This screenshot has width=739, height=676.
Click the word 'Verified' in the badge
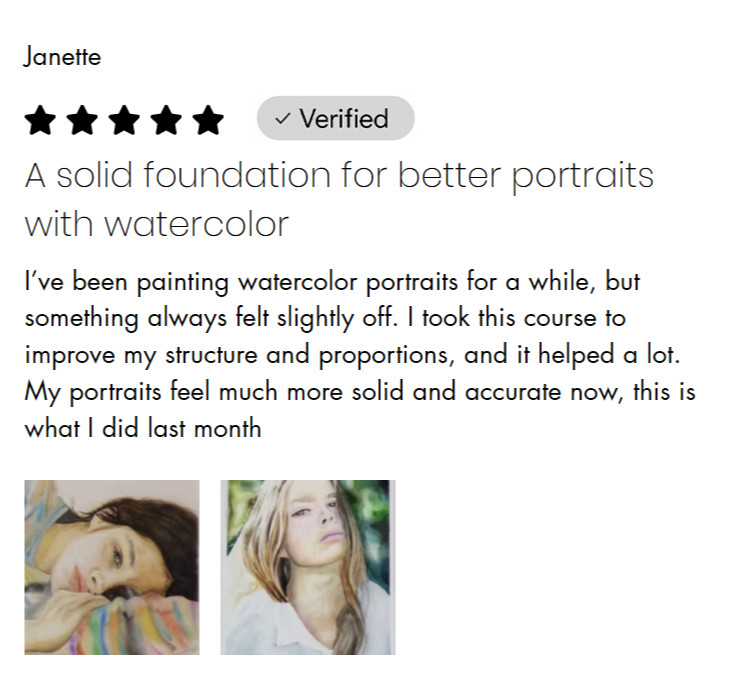(x=344, y=118)
